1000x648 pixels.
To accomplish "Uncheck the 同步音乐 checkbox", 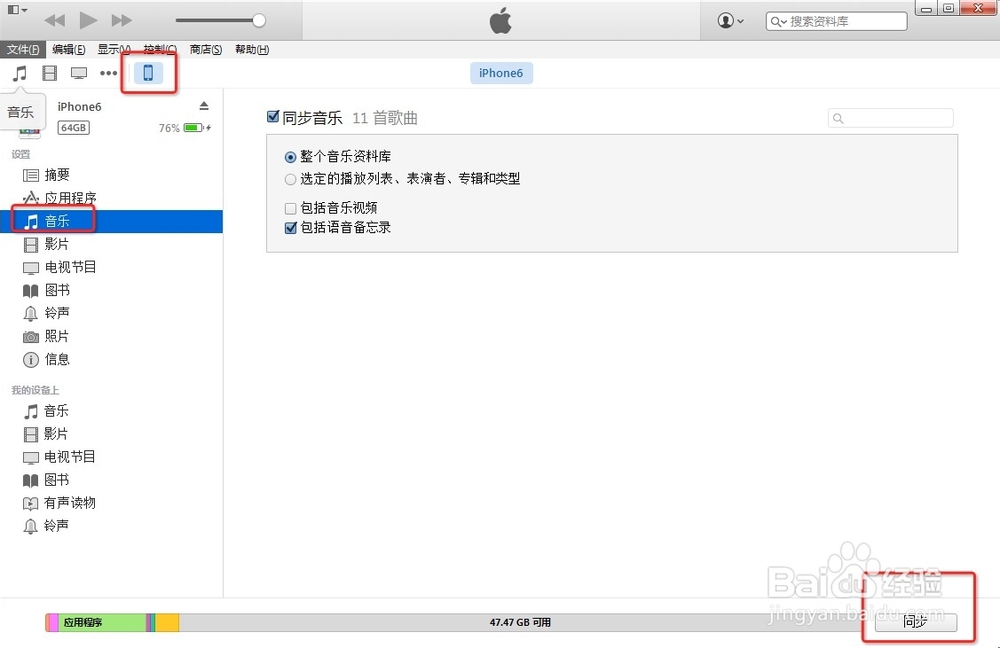I will pos(273,116).
